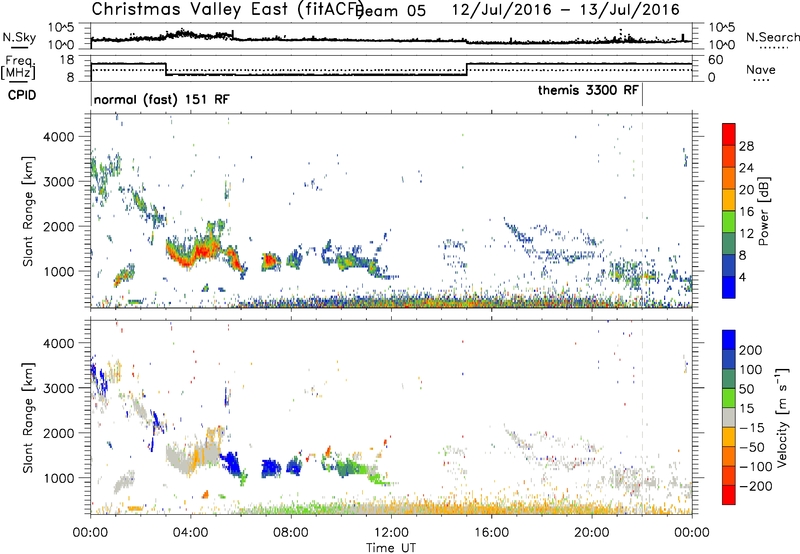Click the 'N.Search' legend label
Screen dimensions: 800x554
point(772,37)
